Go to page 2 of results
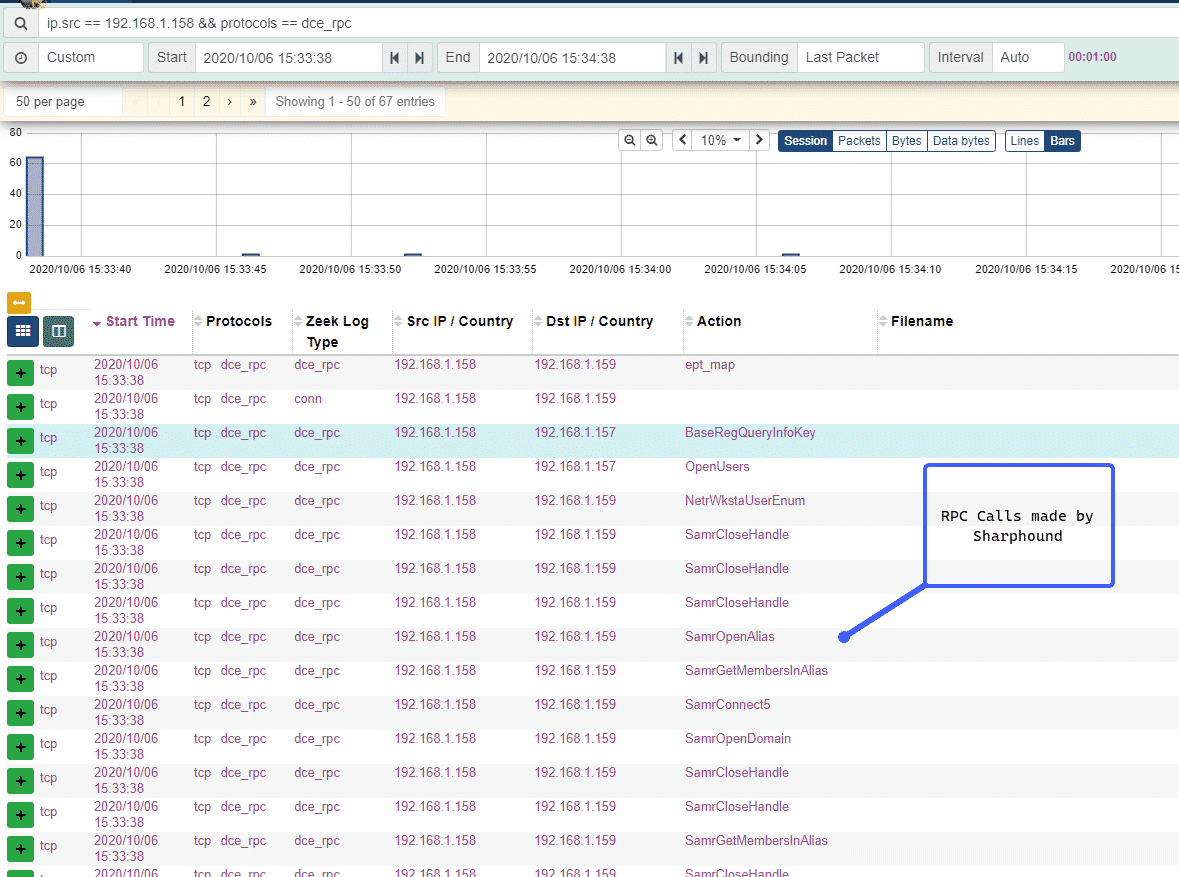Viewport: 1179px width, 877px height. 206,101
